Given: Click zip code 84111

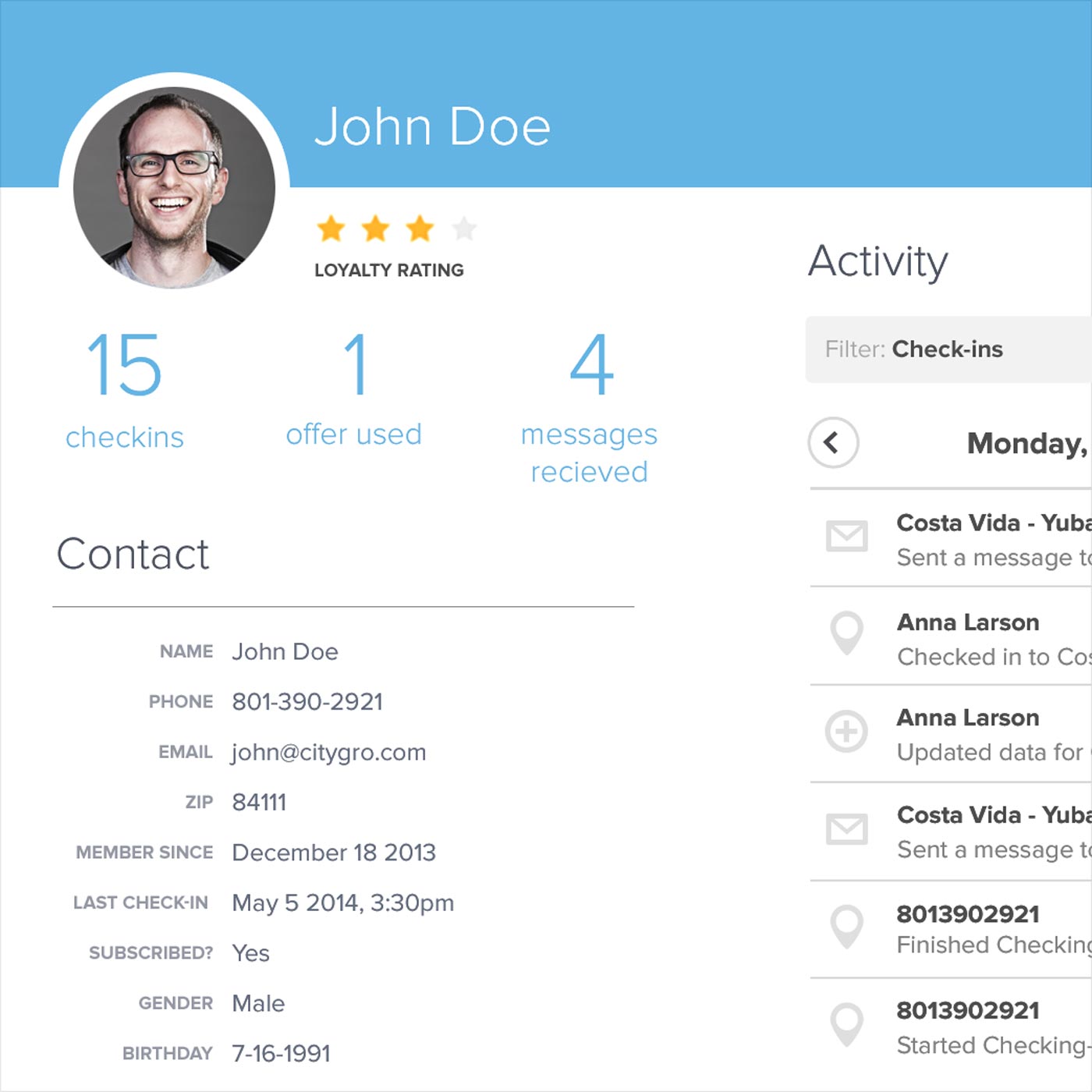Looking at the screenshot, I should (259, 802).
